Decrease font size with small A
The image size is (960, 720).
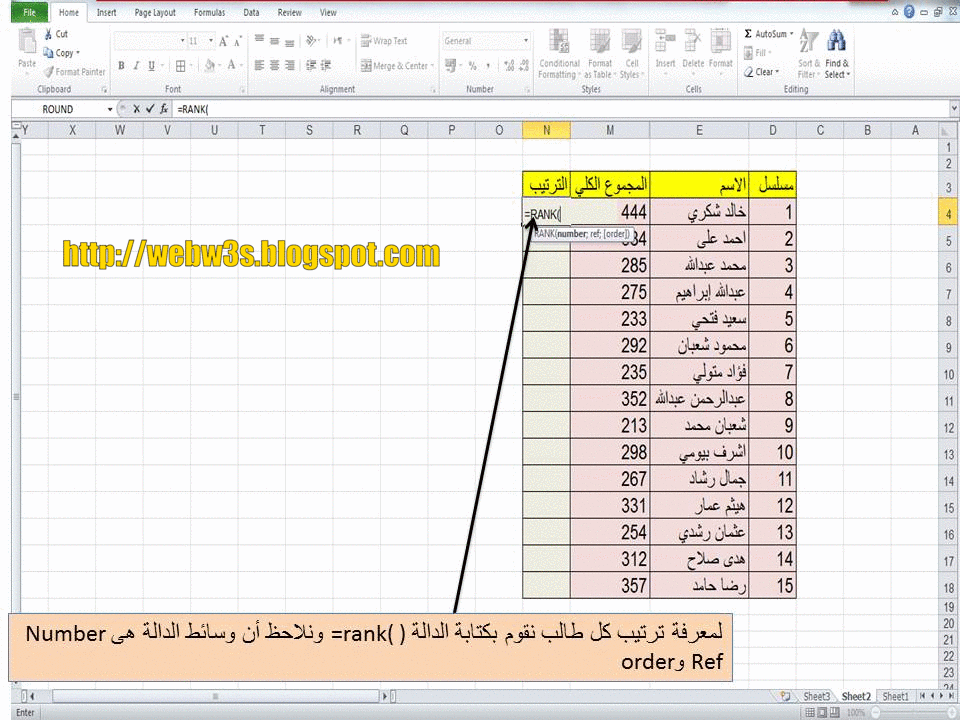(238, 42)
